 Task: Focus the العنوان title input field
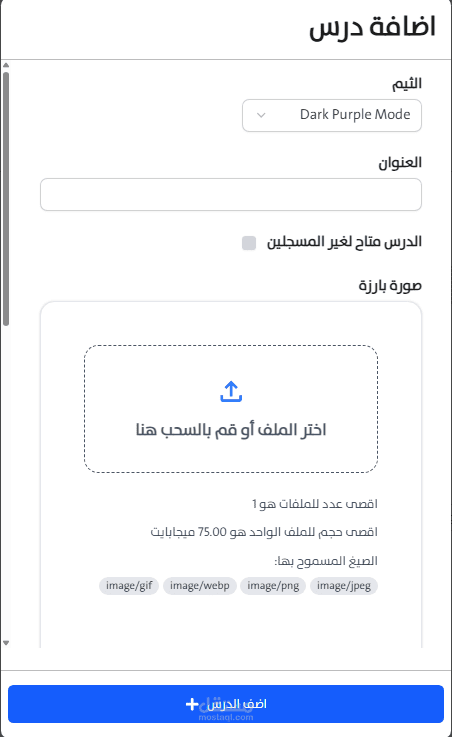coord(231,194)
